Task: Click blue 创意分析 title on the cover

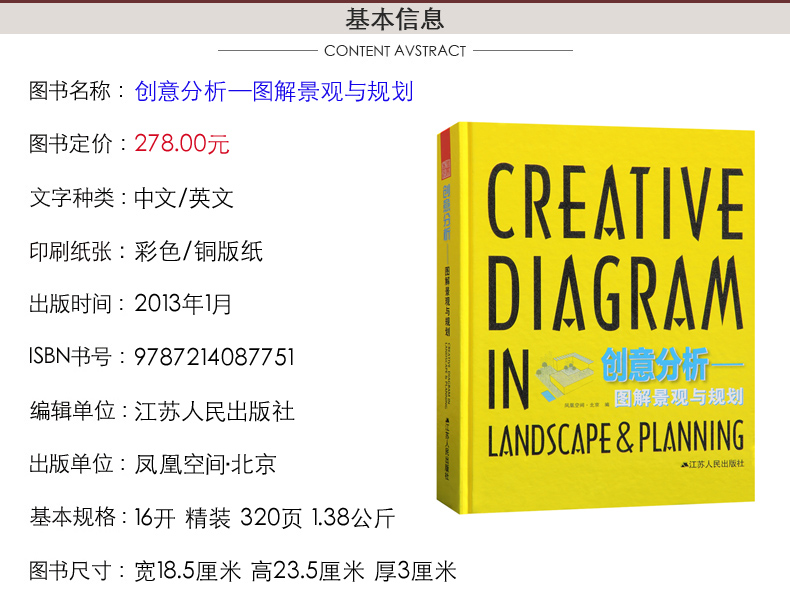Action: tap(655, 364)
